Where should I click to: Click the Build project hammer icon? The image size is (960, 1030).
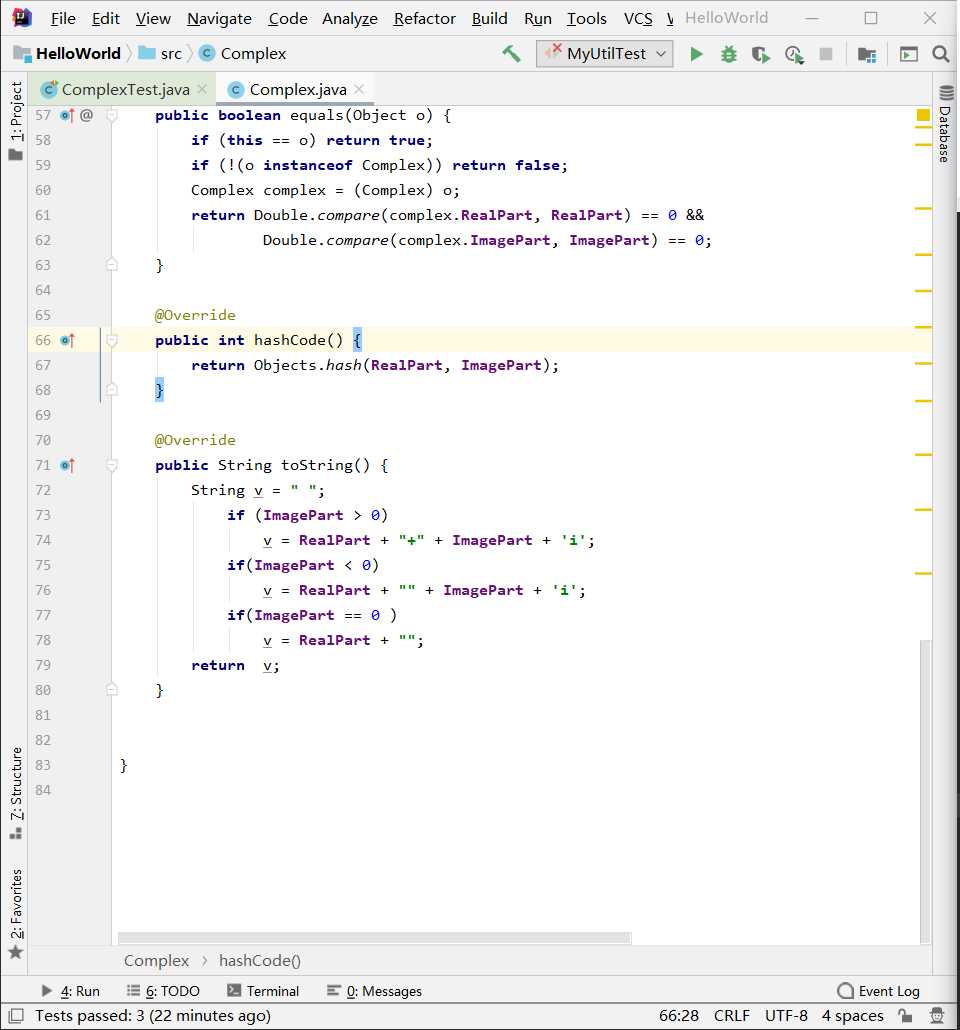[511, 54]
